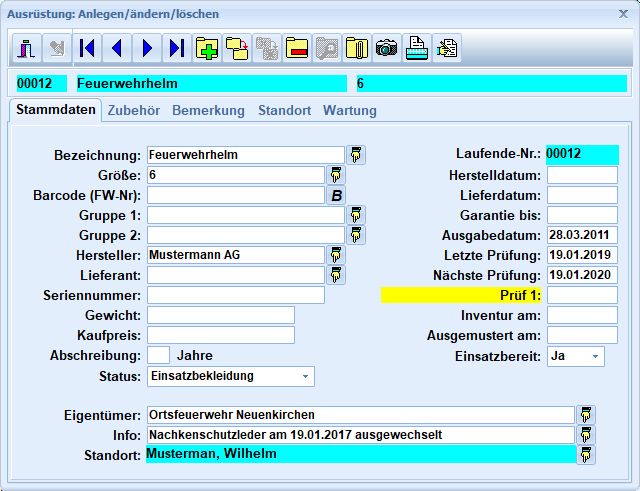640x491 pixels.
Task: Go to the next record
Action: point(147,49)
